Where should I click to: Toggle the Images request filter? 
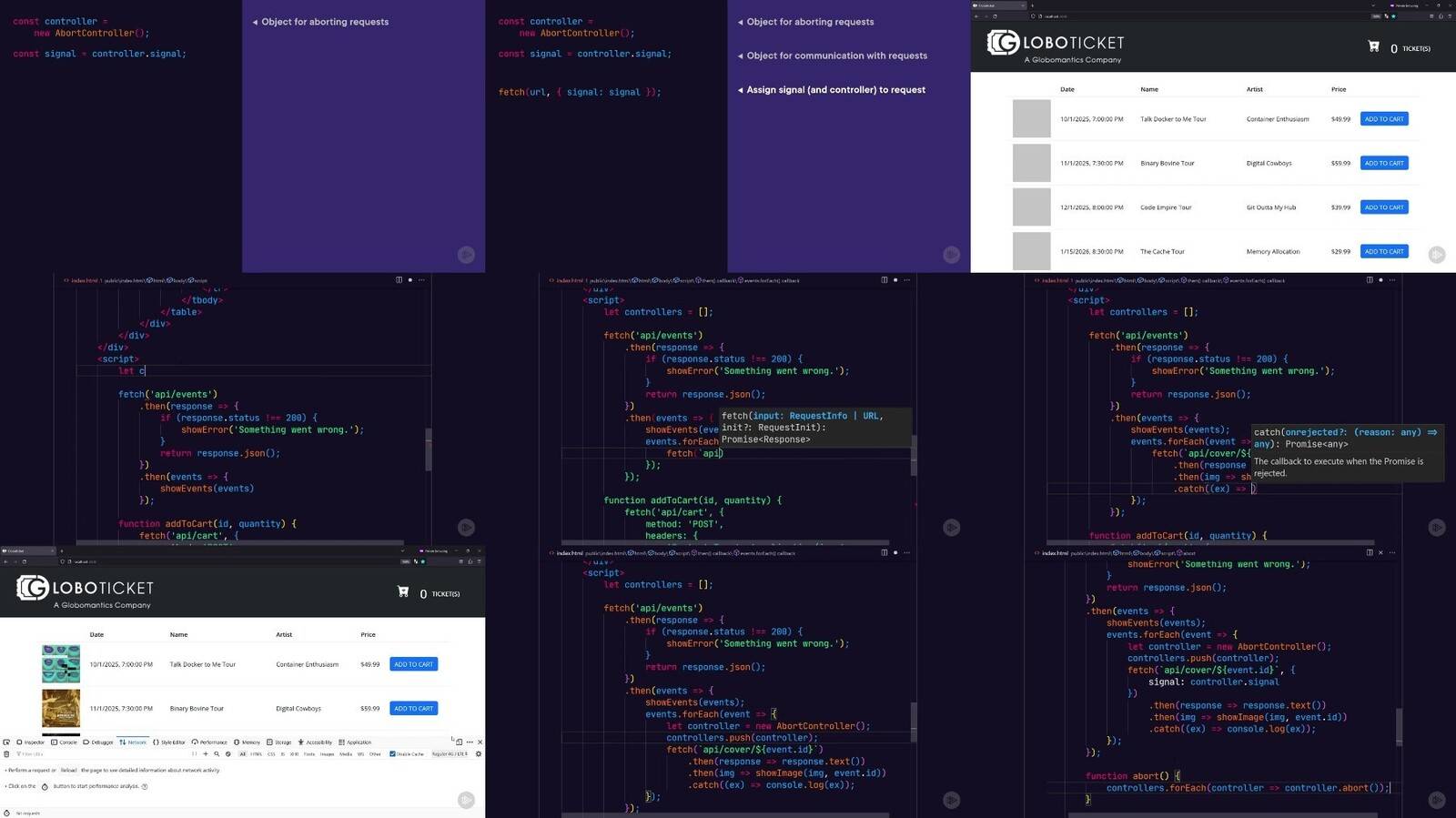coord(327,754)
